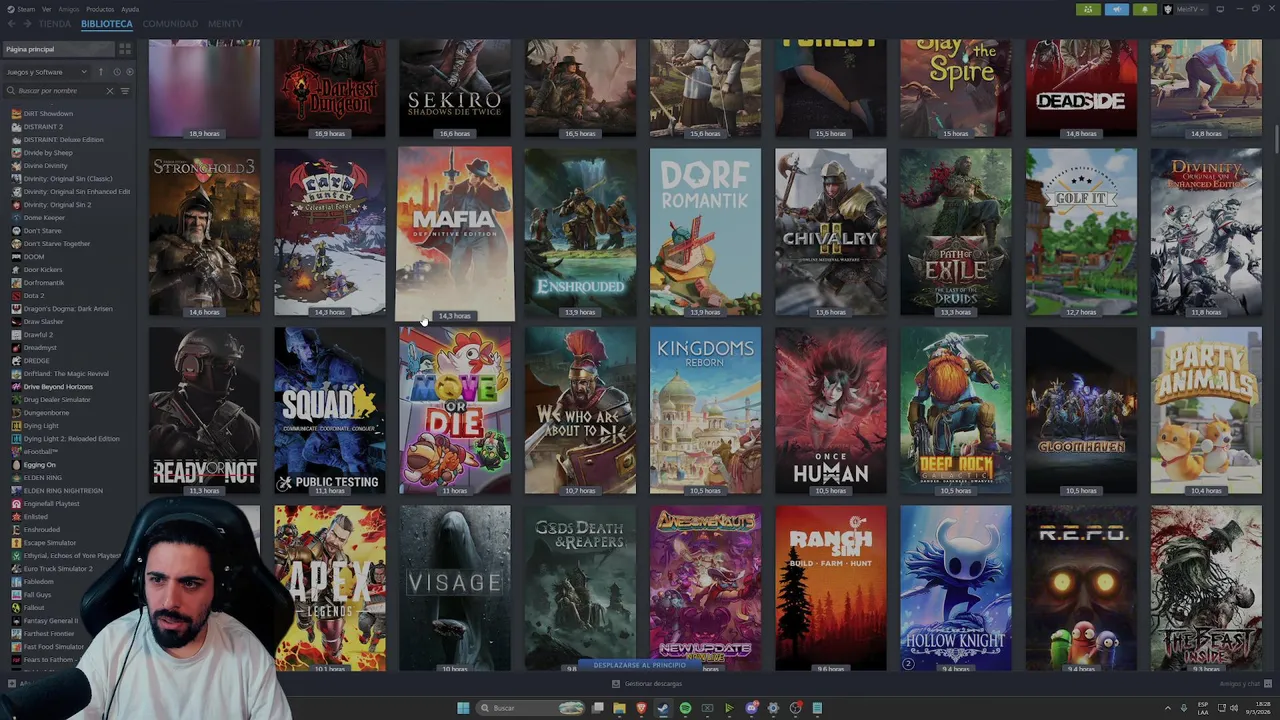1280x720 pixels.
Task: Open the Chivalry II game cover
Action: 830,232
